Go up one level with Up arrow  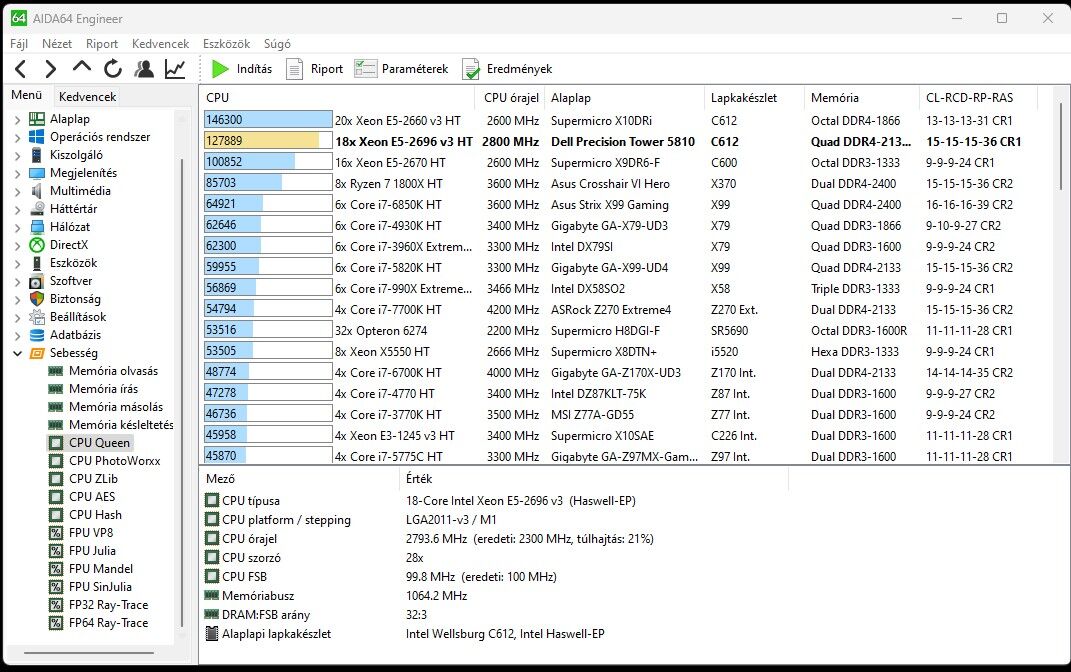[x=81, y=67]
